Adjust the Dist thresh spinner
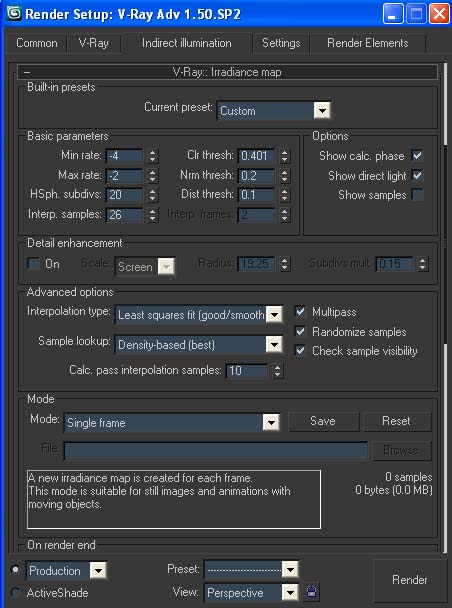Viewport: 452px width, 608px height. click(285, 195)
